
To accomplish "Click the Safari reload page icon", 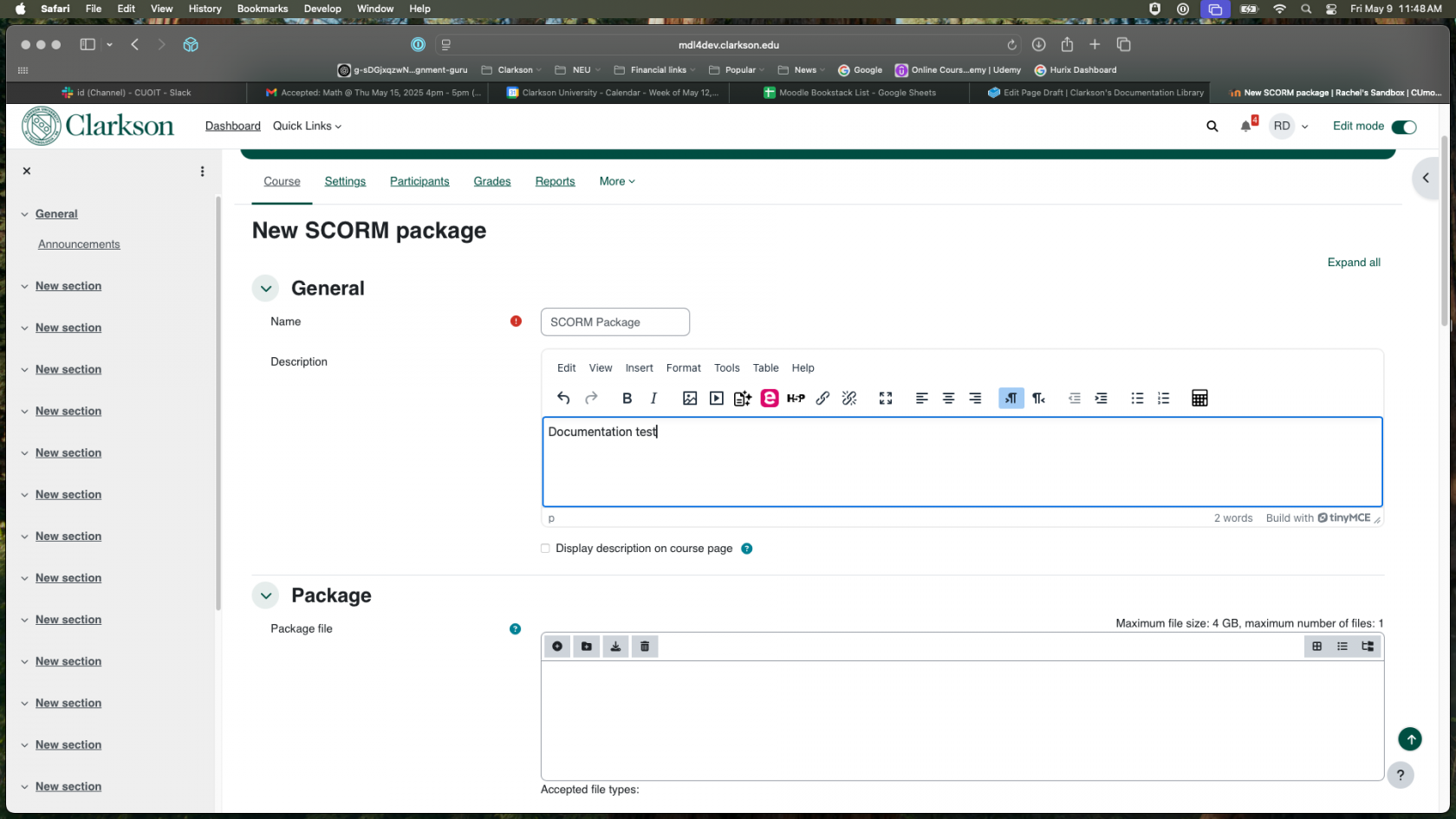I will 1011,45.
